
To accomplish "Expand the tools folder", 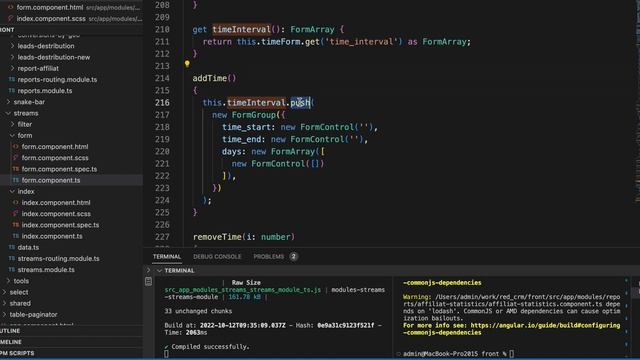I will click(21, 281).
